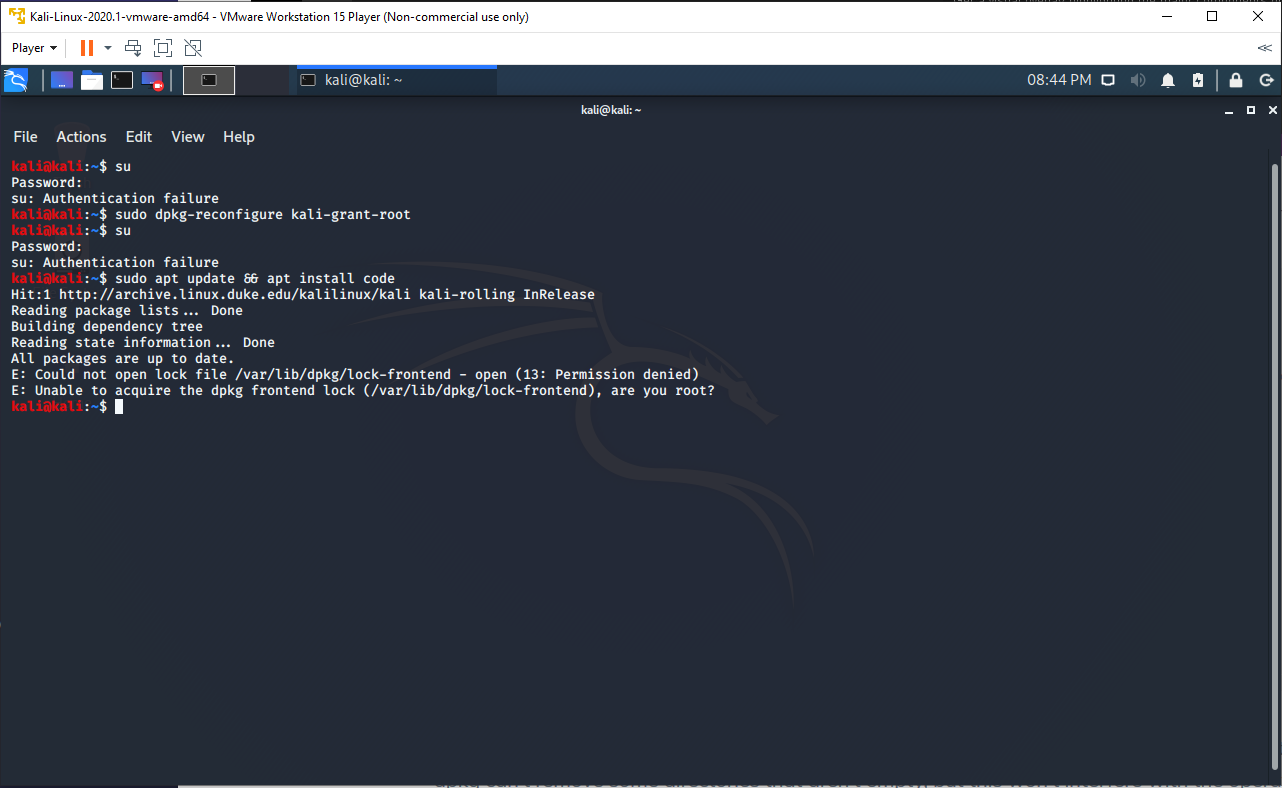Click the 08:44 PM clock
This screenshot has height=788, width=1282.
pyautogui.click(x=1059, y=80)
